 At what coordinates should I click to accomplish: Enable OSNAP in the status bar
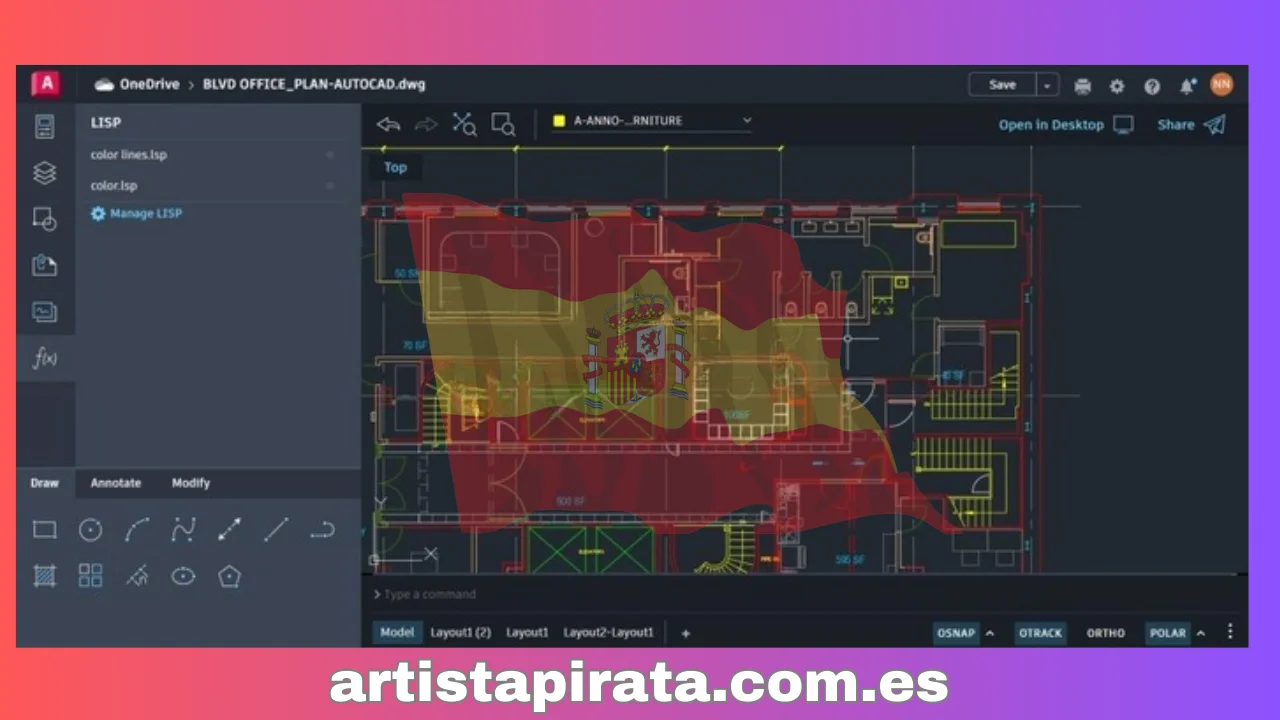(x=955, y=632)
